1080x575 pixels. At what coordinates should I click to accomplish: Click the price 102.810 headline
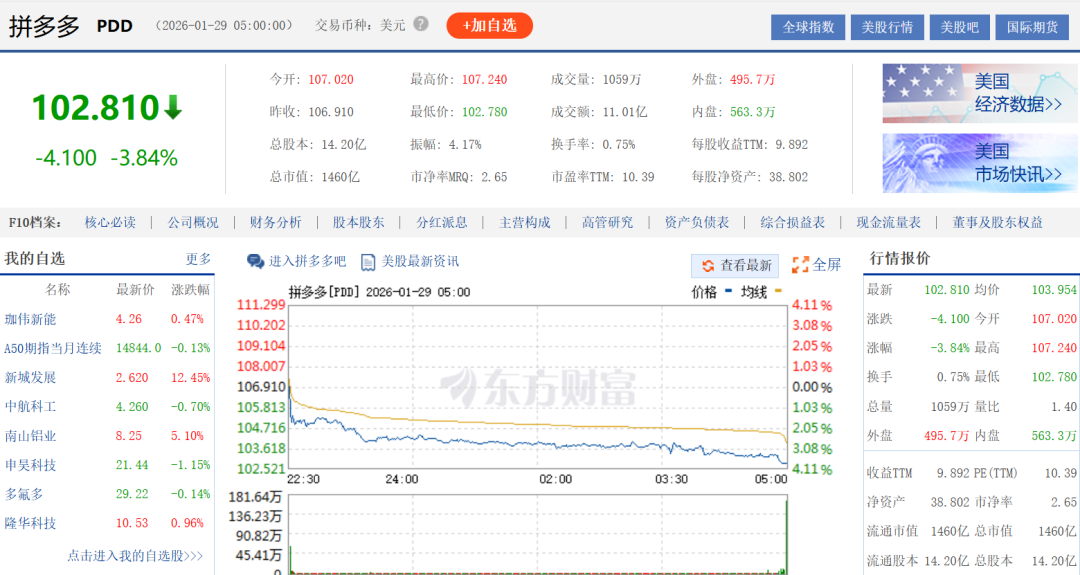point(96,107)
